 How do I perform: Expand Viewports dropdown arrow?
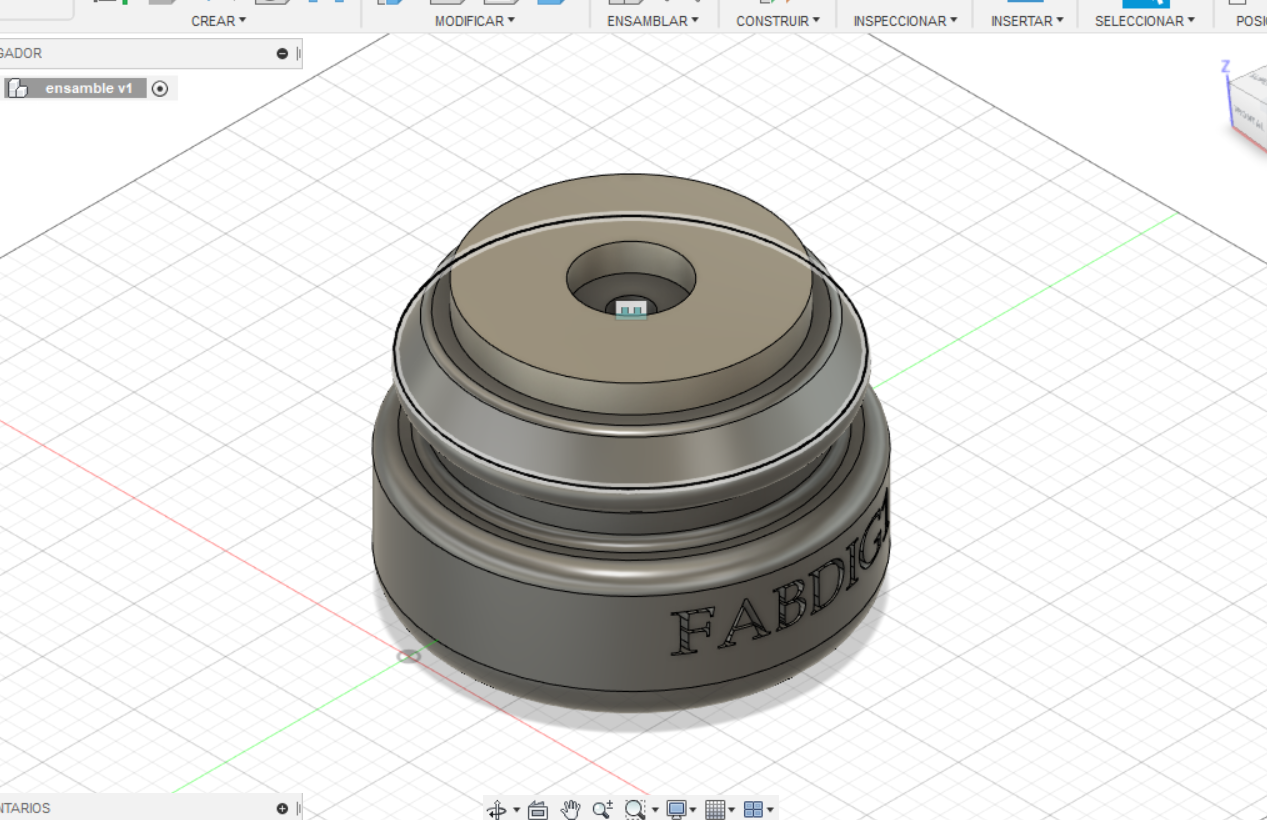point(770,810)
